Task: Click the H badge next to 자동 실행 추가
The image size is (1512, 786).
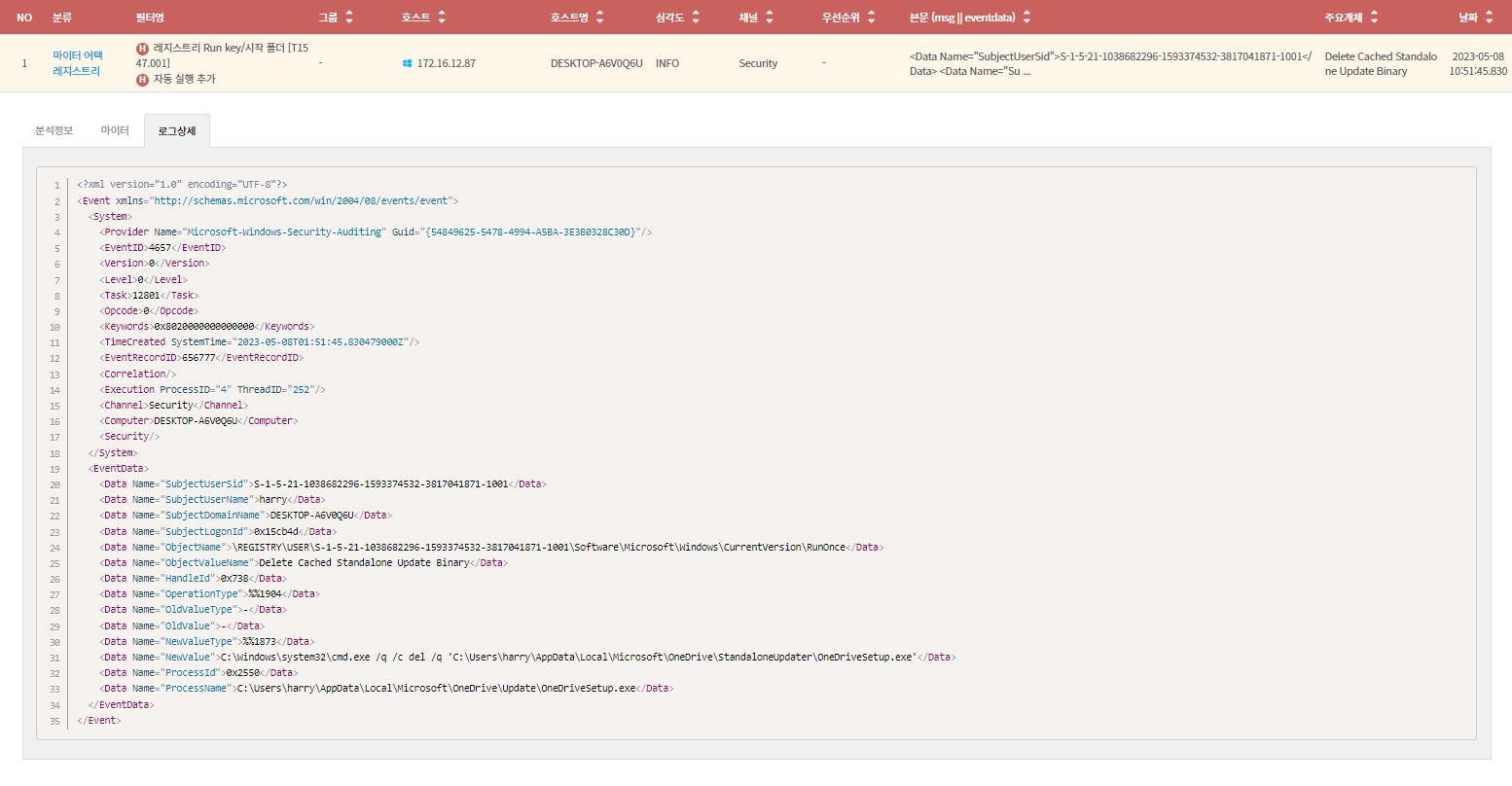Action: [143, 79]
